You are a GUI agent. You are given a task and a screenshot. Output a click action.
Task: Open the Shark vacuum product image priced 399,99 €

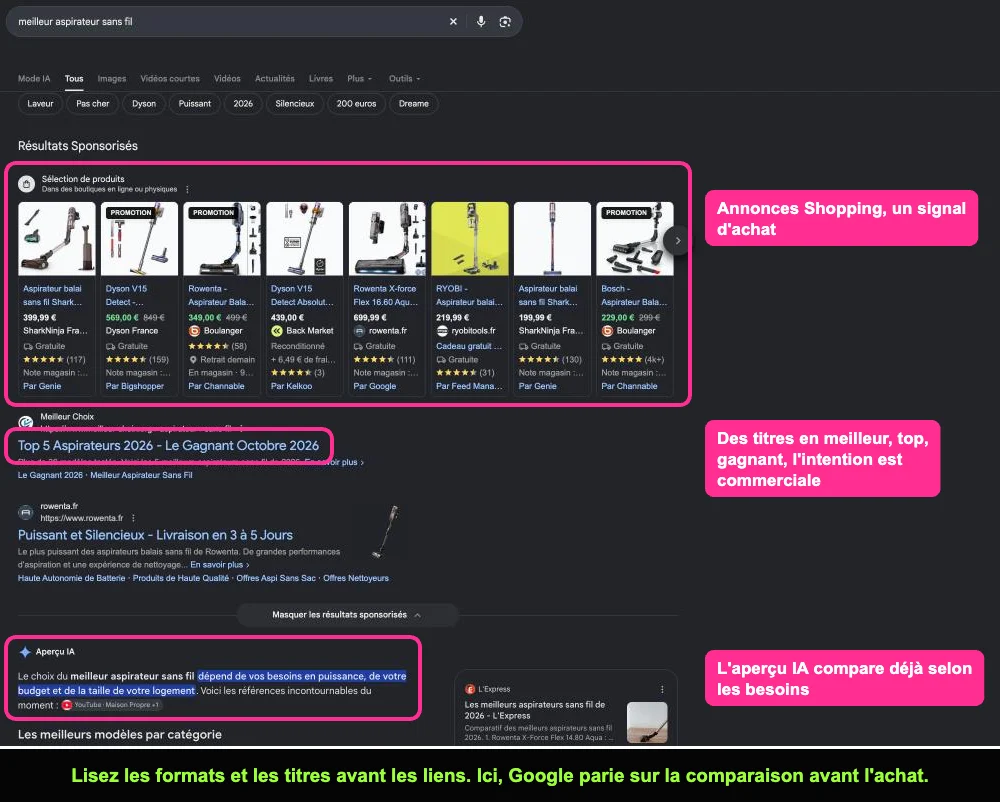pos(57,239)
